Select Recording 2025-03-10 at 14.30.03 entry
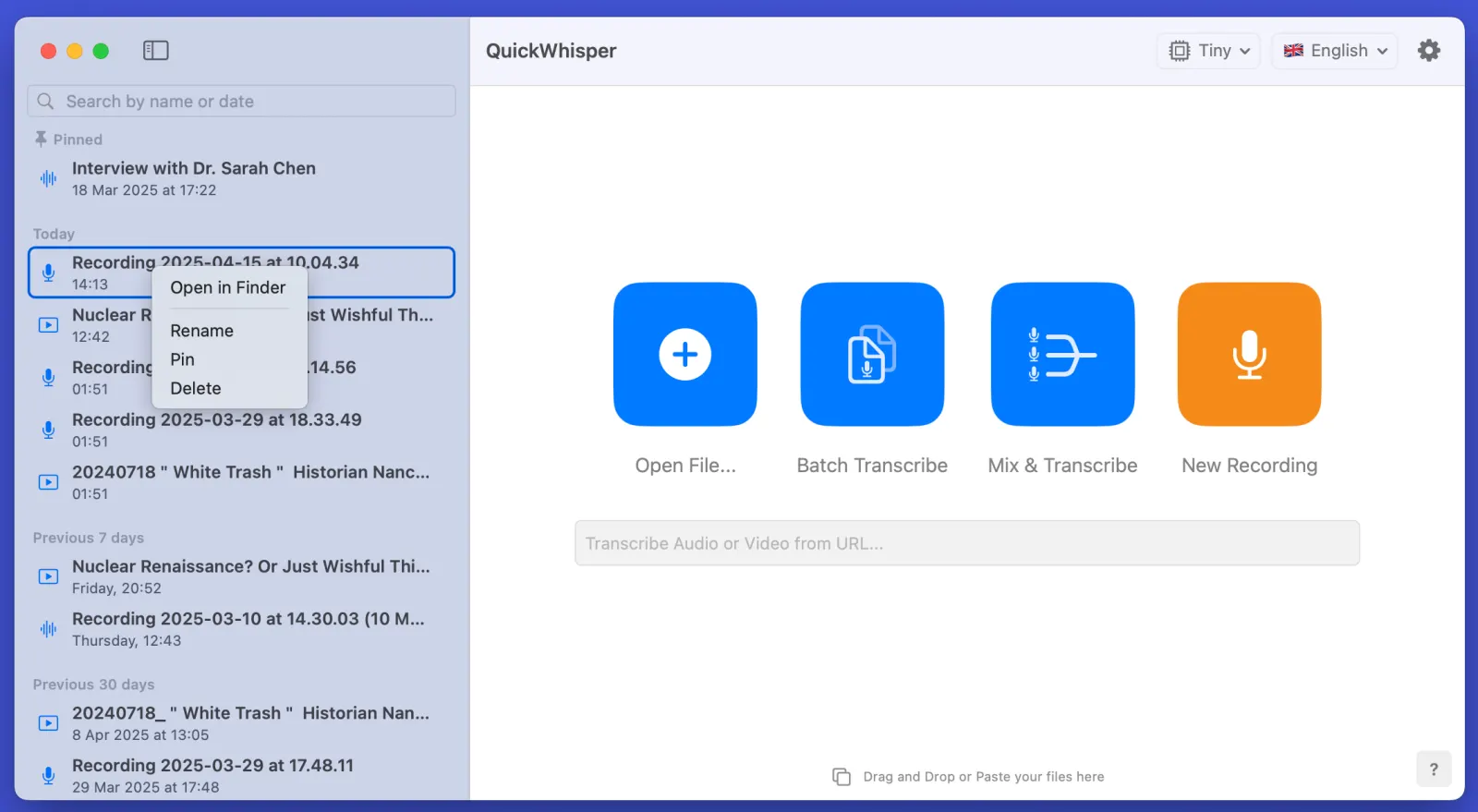This screenshot has width=1478, height=812. [x=241, y=629]
